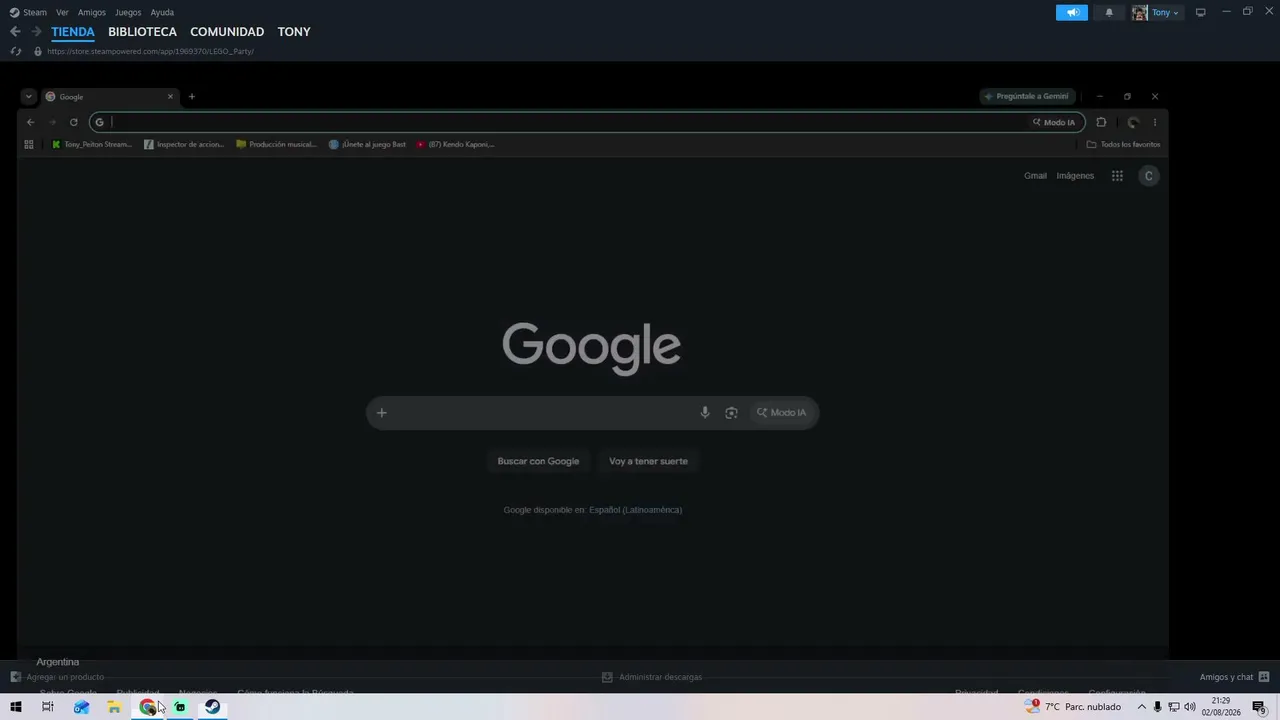1280x720 pixels.
Task: Open the Amigos menu in Steam
Action: point(92,12)
